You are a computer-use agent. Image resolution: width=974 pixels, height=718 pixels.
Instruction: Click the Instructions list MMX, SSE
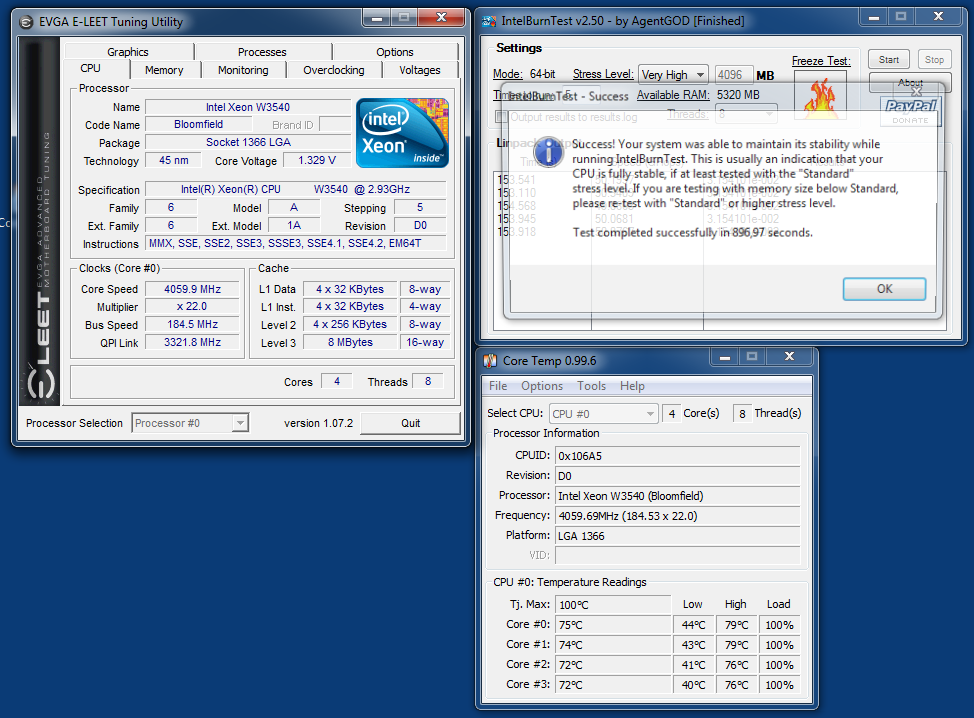296,243
